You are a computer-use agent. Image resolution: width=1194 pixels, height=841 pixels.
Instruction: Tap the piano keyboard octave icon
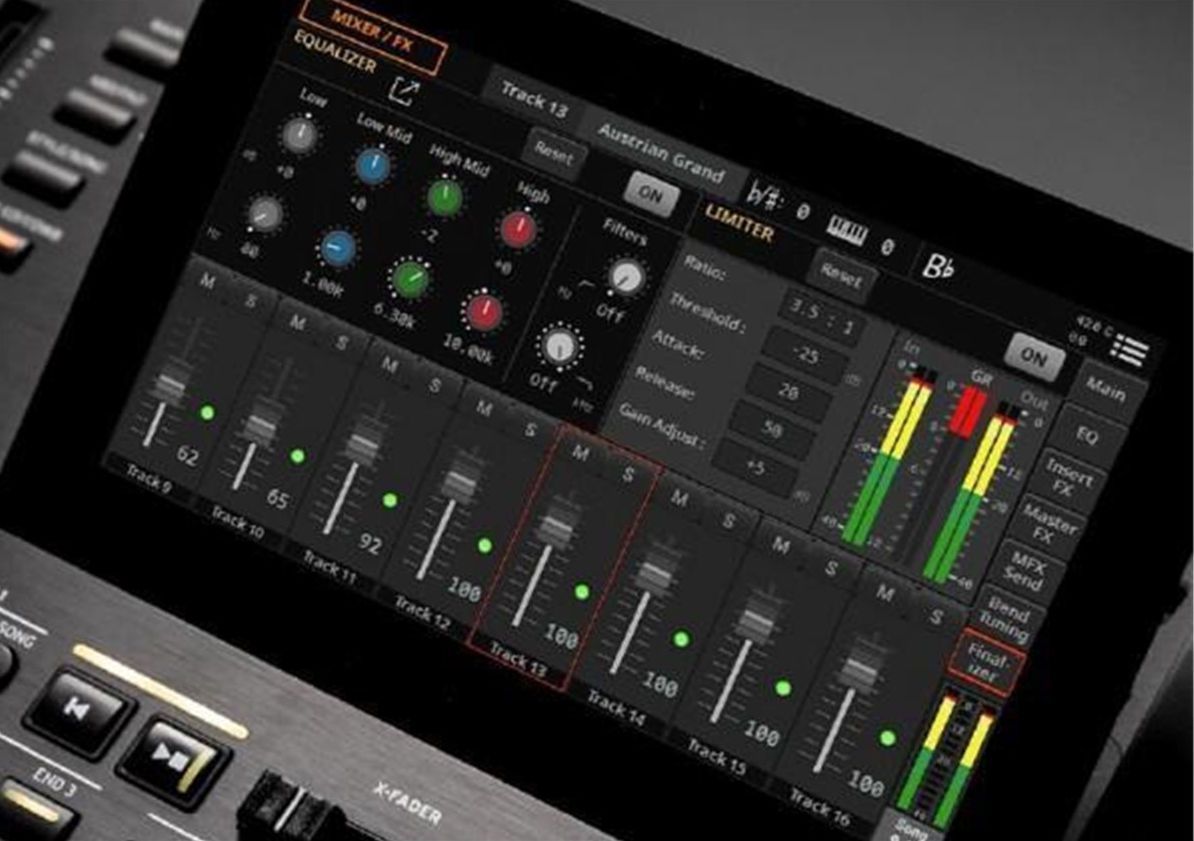[846, 232]
